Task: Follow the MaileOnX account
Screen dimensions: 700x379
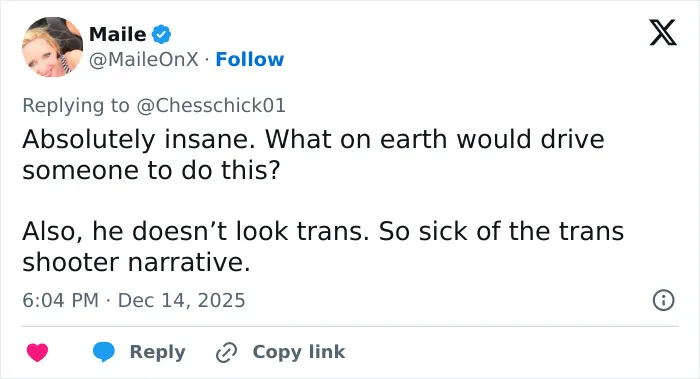Action: tap(250, 59)
